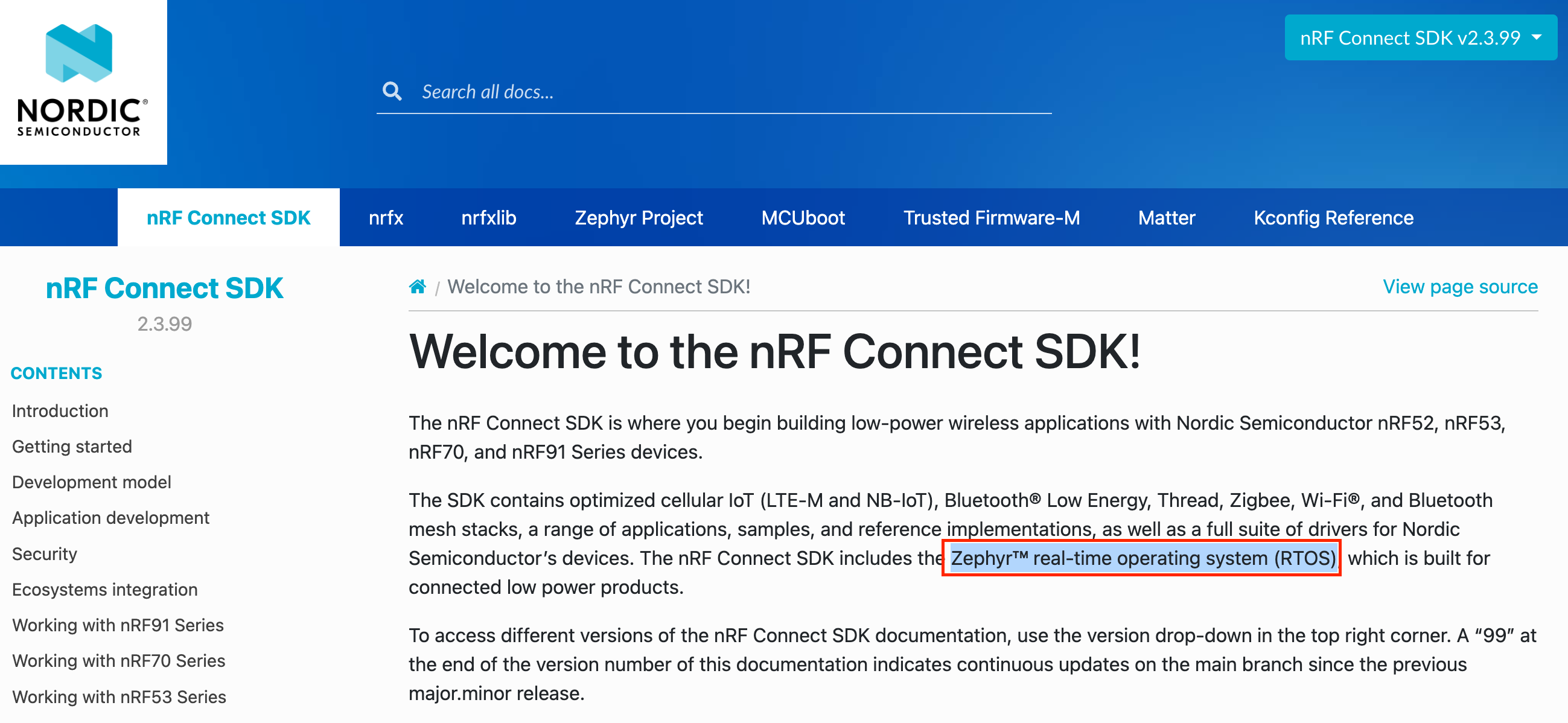Open Introduction in the contents sidebar

tap(60, 411)
